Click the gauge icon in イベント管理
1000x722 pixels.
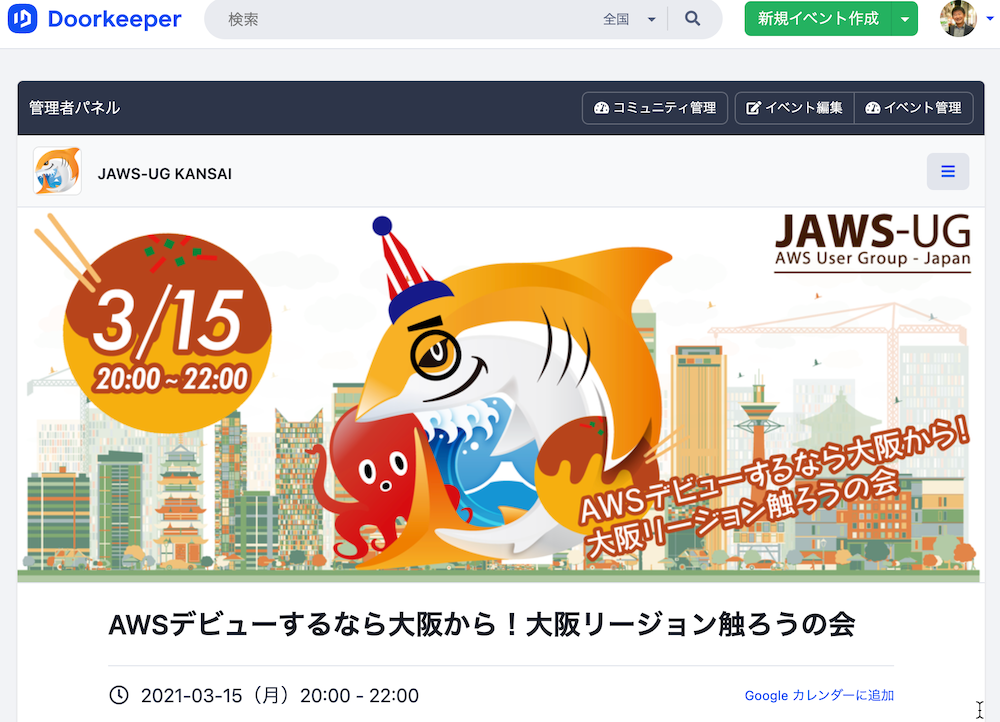[872, 108]
